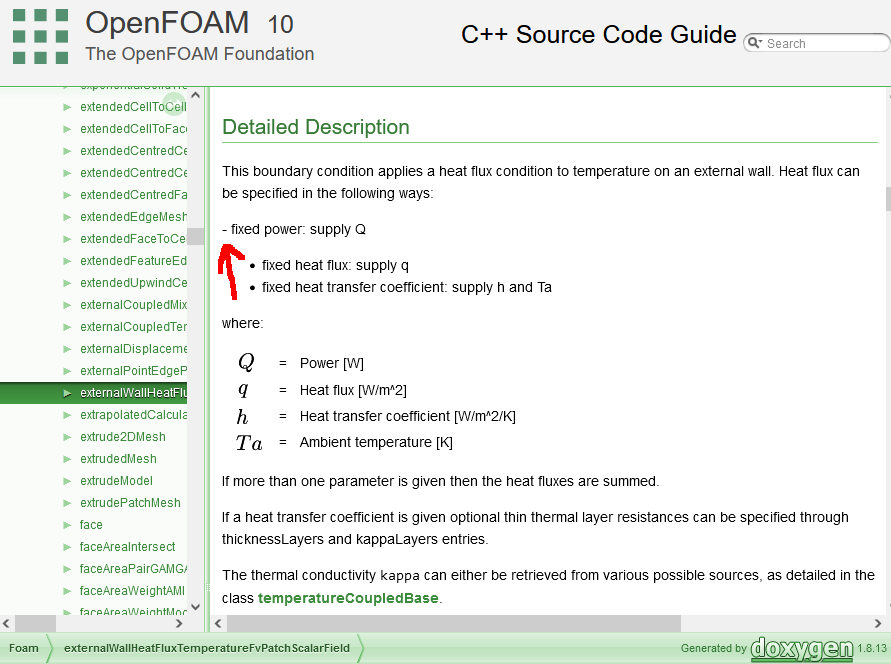Expand the externalCoupledTemperature tree arrow
Image resolution: width=891 pixels, height=664 pixels.
click(67, 327)
